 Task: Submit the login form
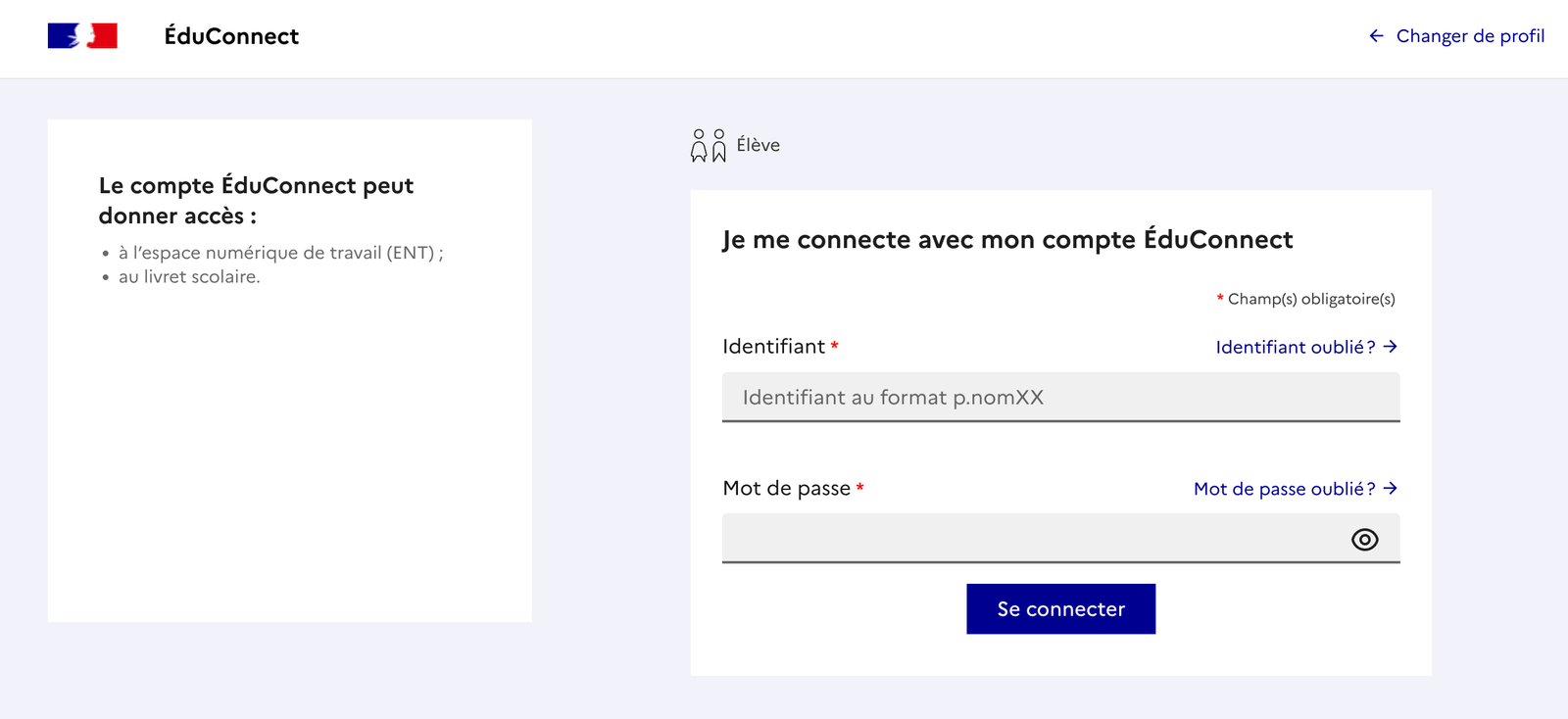pos(1061,608)
